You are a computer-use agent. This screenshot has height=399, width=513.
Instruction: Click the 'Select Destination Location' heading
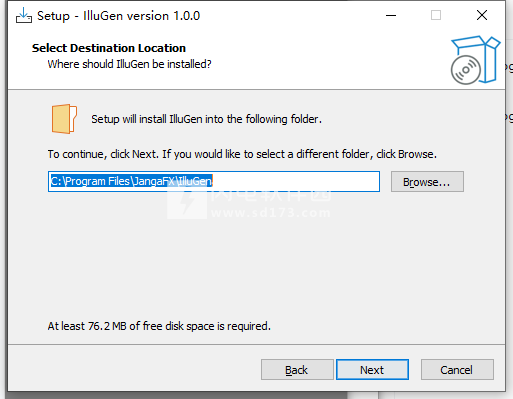[109, 48]
